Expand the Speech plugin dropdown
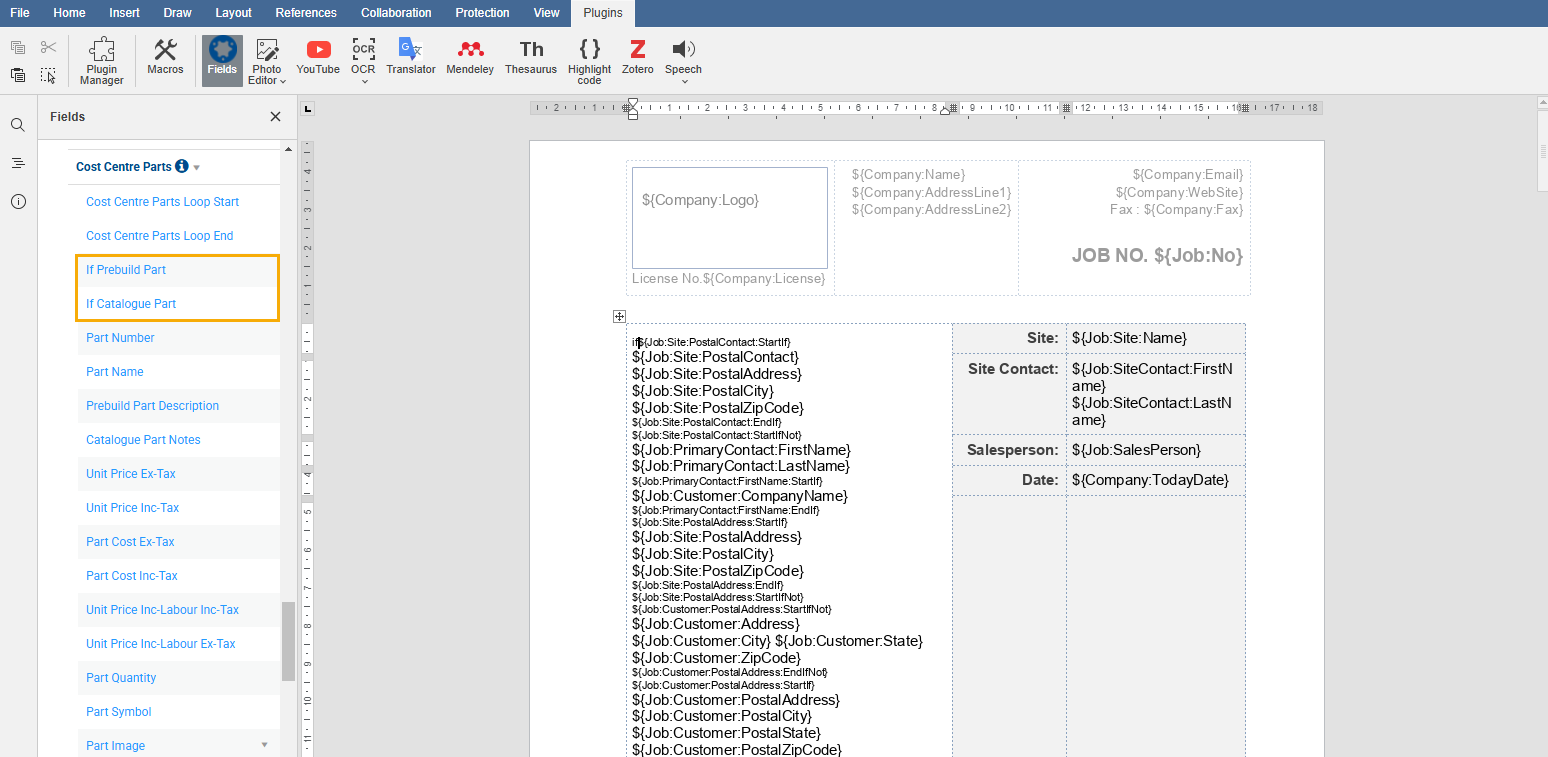The height and width of the screenshot is (757, 1548). [x=684, y=81]
